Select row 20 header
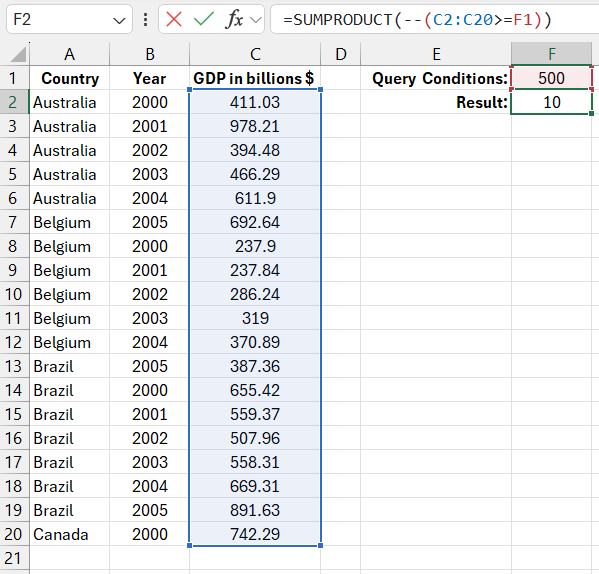This screenshot has width=599, height=574. click(x=14, y=534)
